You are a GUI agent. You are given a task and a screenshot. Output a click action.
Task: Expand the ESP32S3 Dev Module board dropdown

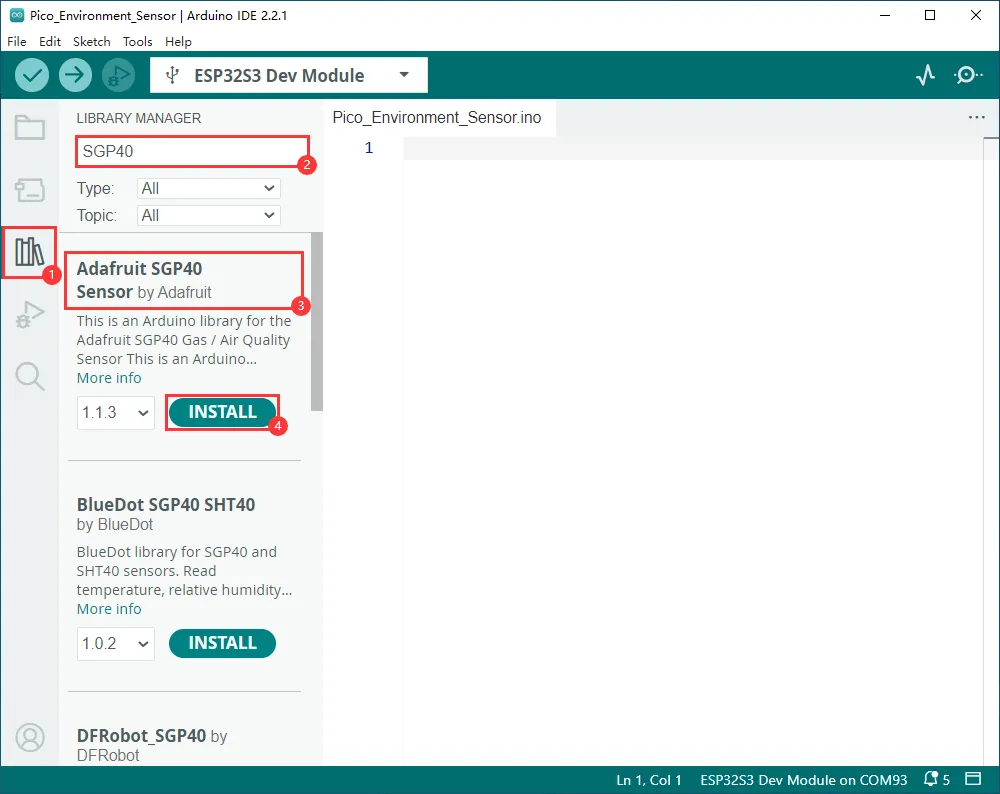(289, 75)
